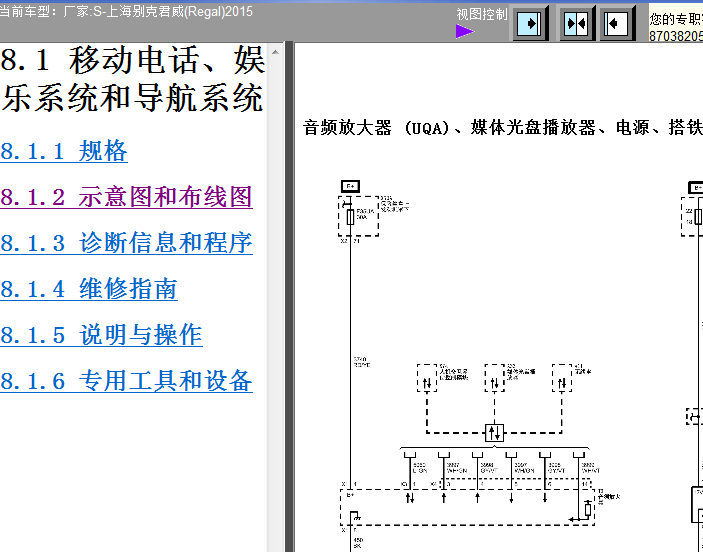The width and height of the screenshot is (703, 552).
Task: Click the B+ power symbol in diagram
Action: tap(350, 186)
